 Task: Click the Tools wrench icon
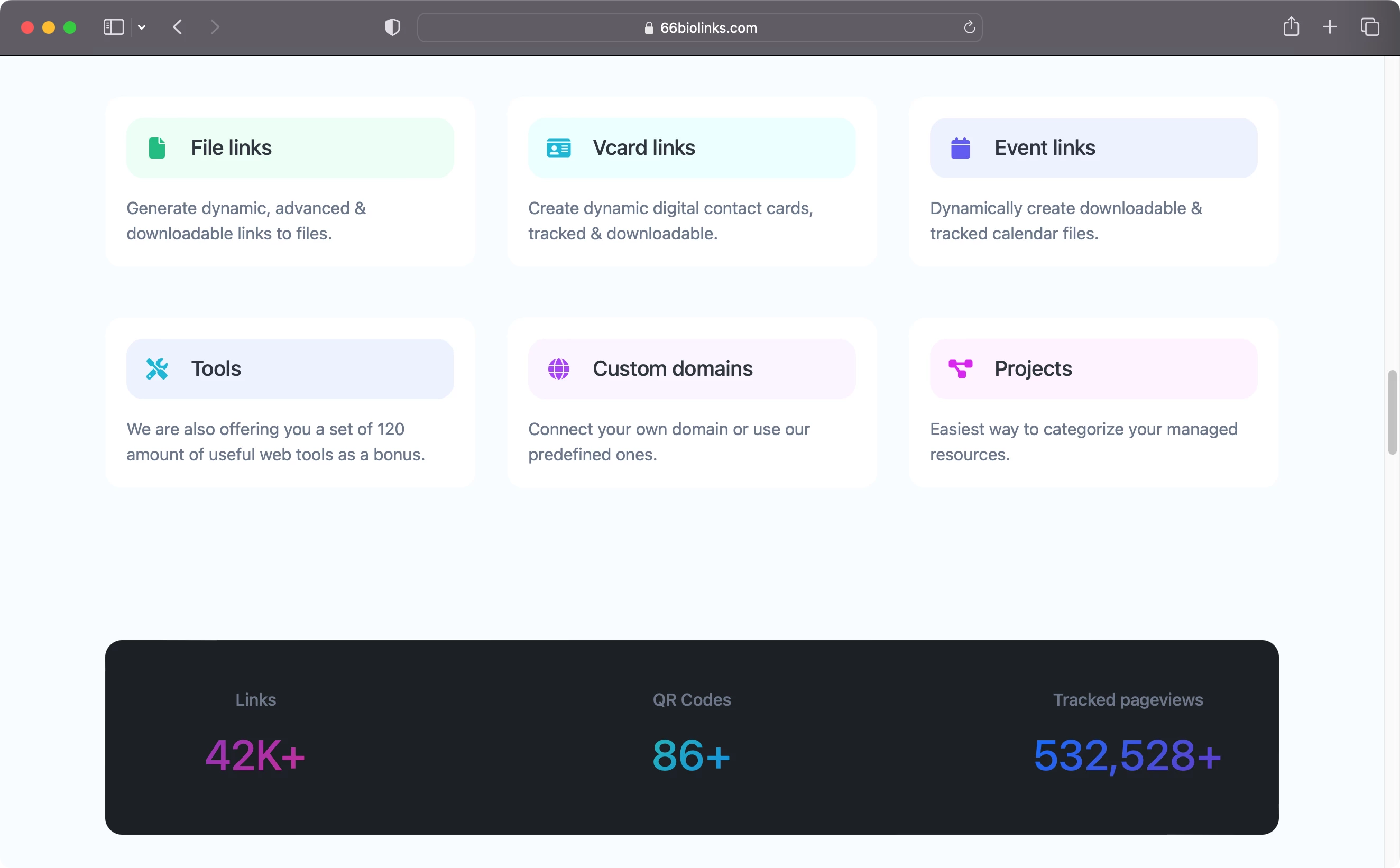coord(156,369)
